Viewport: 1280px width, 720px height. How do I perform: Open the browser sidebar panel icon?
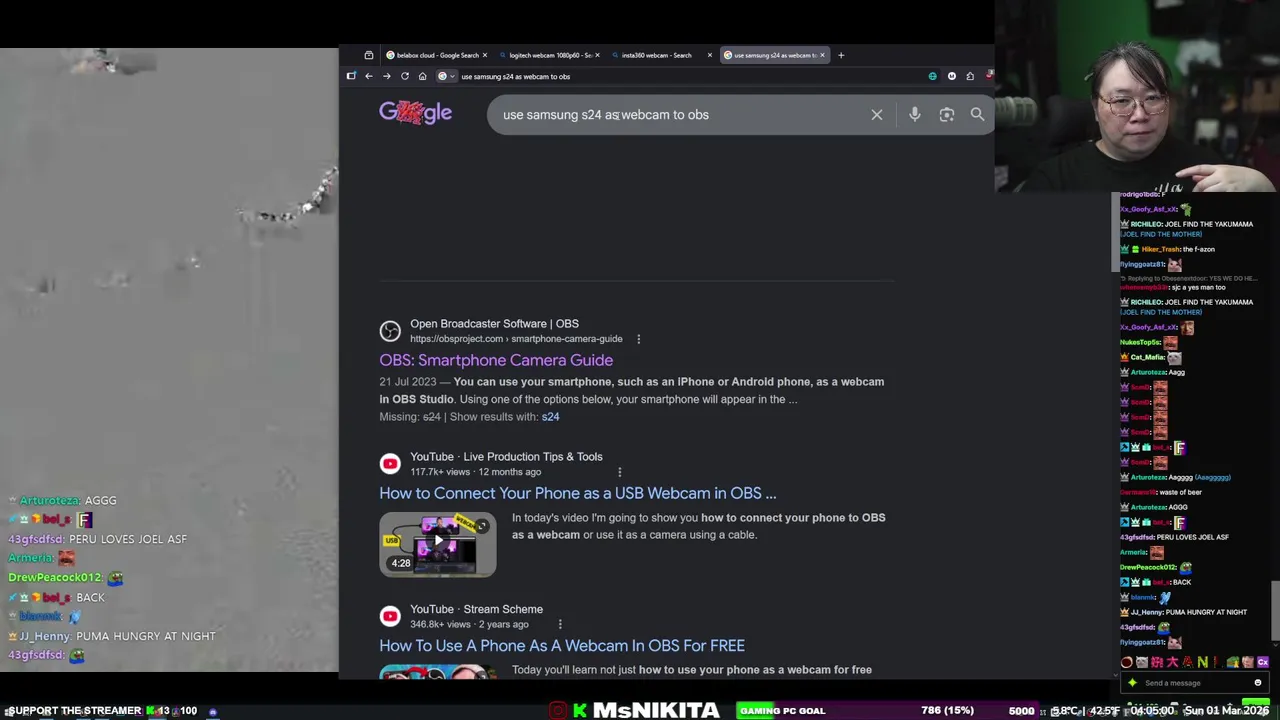tap(351, 76)
